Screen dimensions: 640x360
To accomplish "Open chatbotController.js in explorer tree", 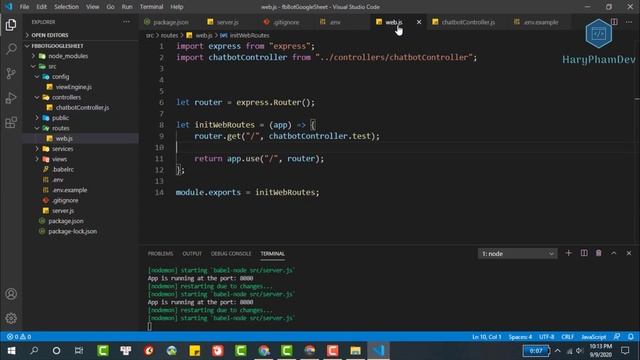I will coord(82,107).
